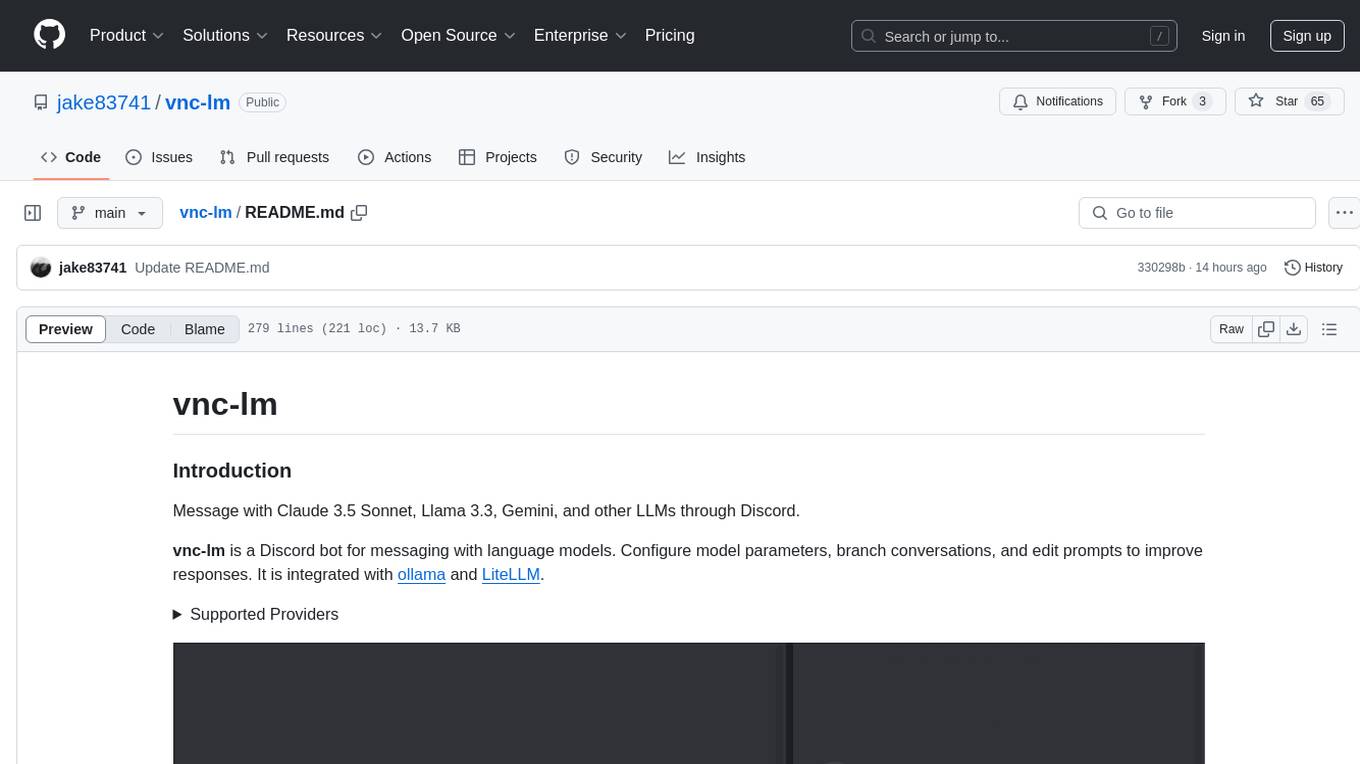This screenshot has width=1360, height=764.
Task: Open the LiteLLM link
Action: (x=511, y=574)
